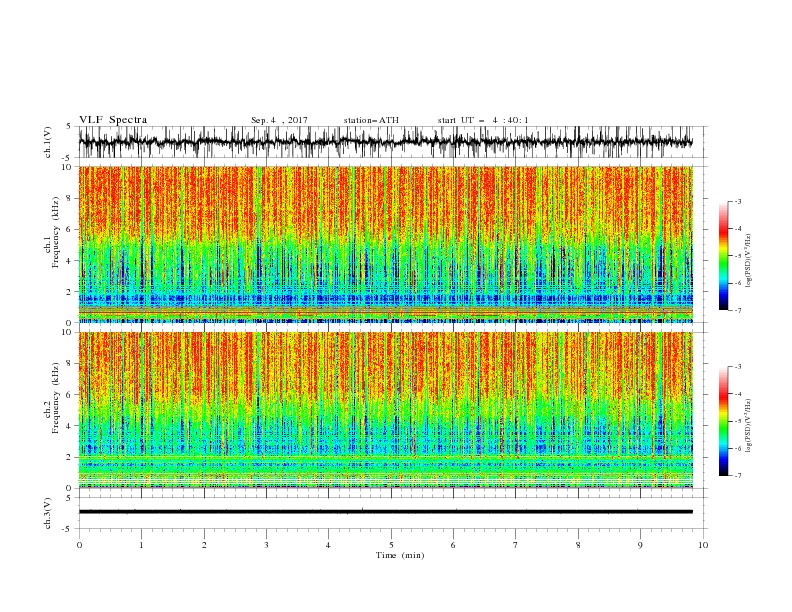Viewport: 792px width, 612px height.
Task: Click the "ch.3(V)" waveform axis label
Action: coord(48,514)
